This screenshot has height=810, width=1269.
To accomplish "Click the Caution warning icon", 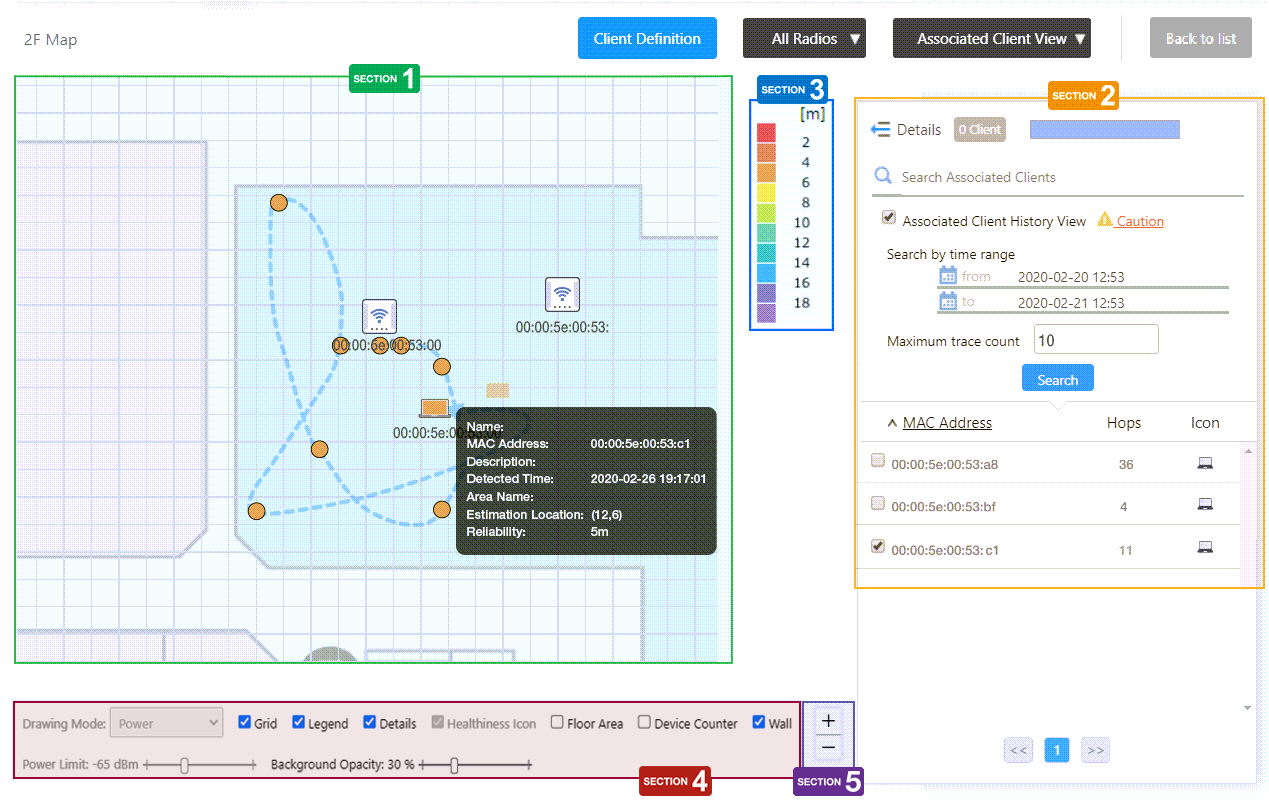I will pyautogui.click(x=1105, y=220).
